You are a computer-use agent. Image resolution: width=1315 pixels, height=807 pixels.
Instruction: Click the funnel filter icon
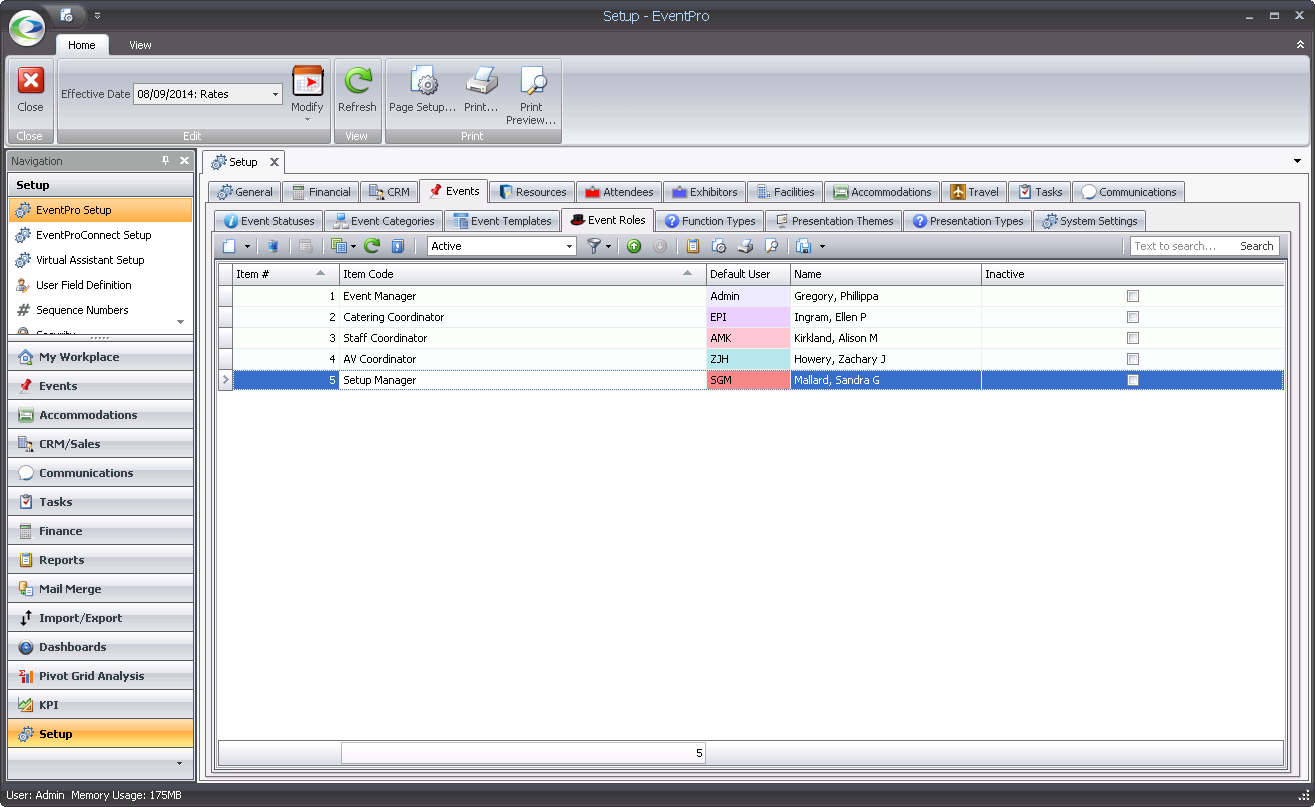tap(594, 246)
